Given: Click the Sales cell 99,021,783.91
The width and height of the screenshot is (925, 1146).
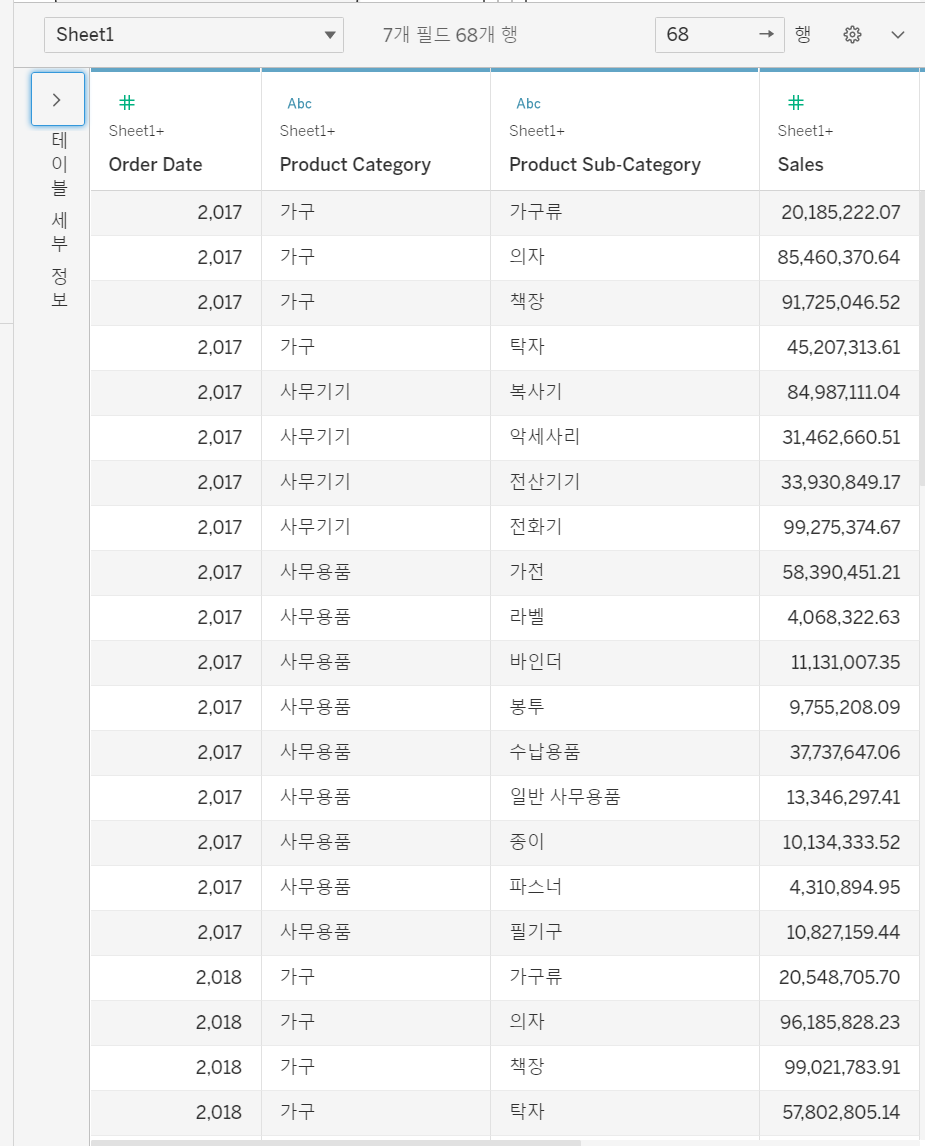Looking at the screenshot, I should tap(842, 1067).
